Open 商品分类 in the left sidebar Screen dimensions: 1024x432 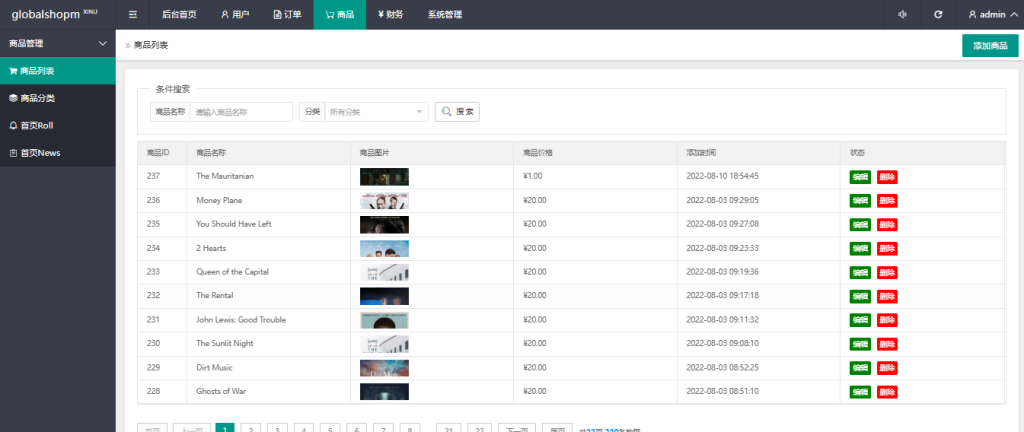58,98
